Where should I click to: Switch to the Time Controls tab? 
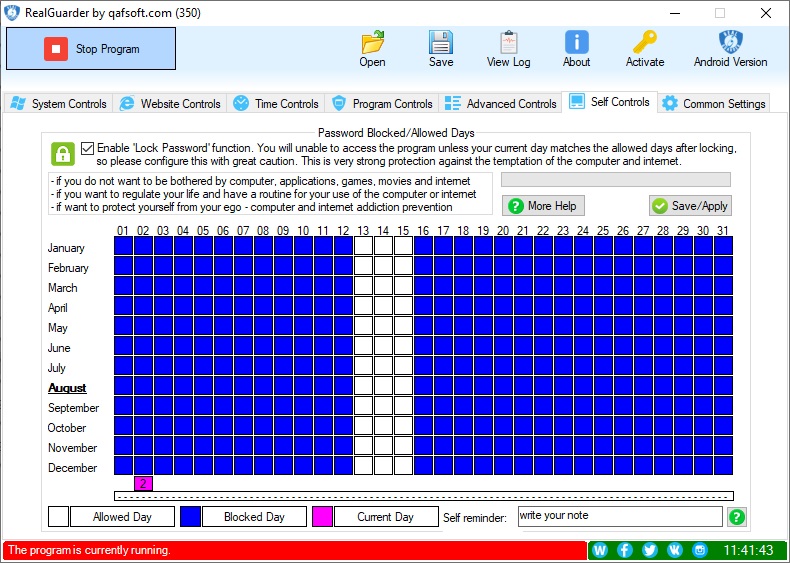[276, 103]
